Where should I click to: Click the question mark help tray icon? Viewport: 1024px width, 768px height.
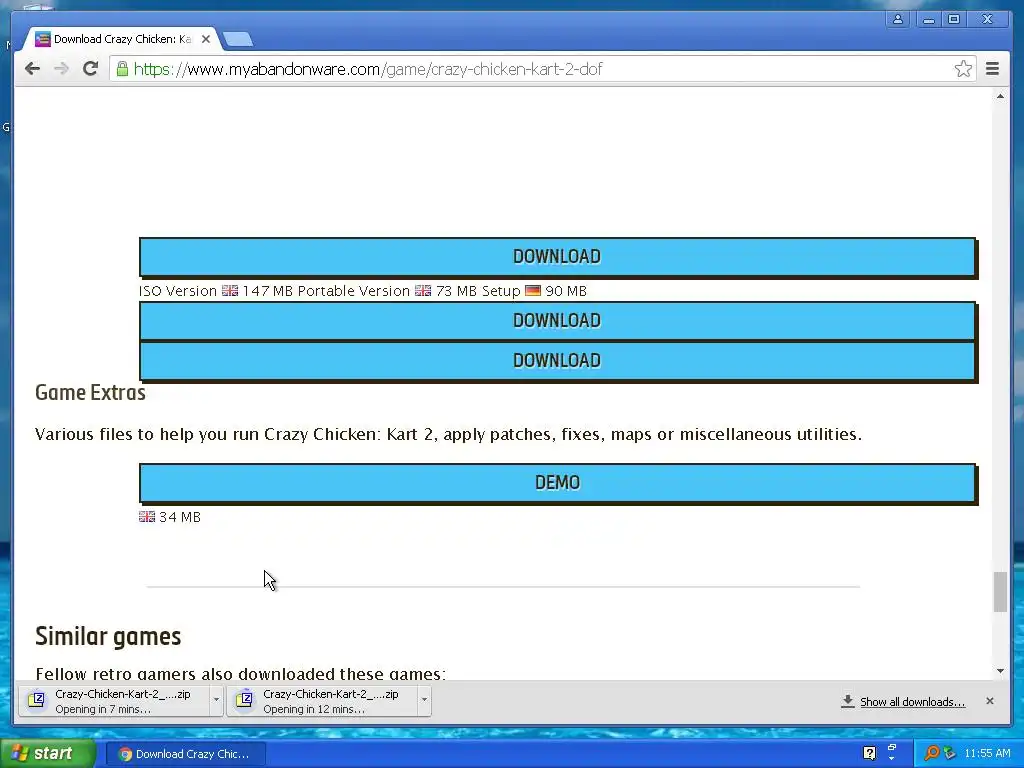869,753
